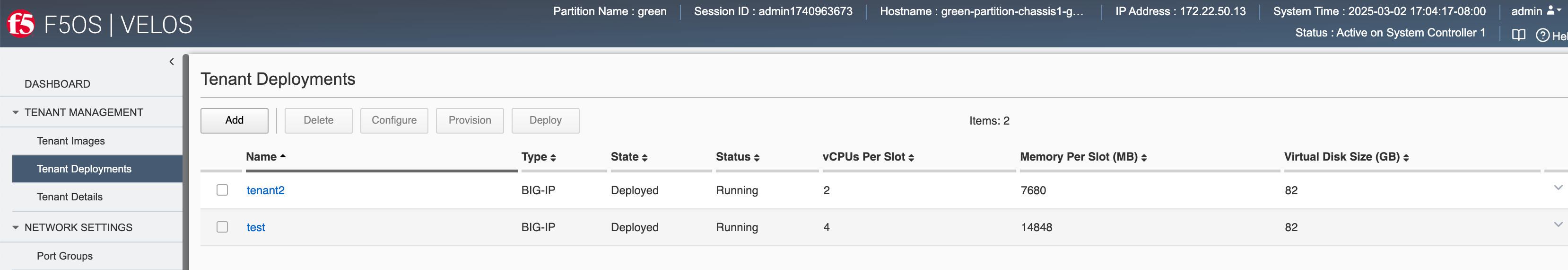The image size is (1568, 270).
Task: Sort table by State column
Action: [x=629, y=157]
